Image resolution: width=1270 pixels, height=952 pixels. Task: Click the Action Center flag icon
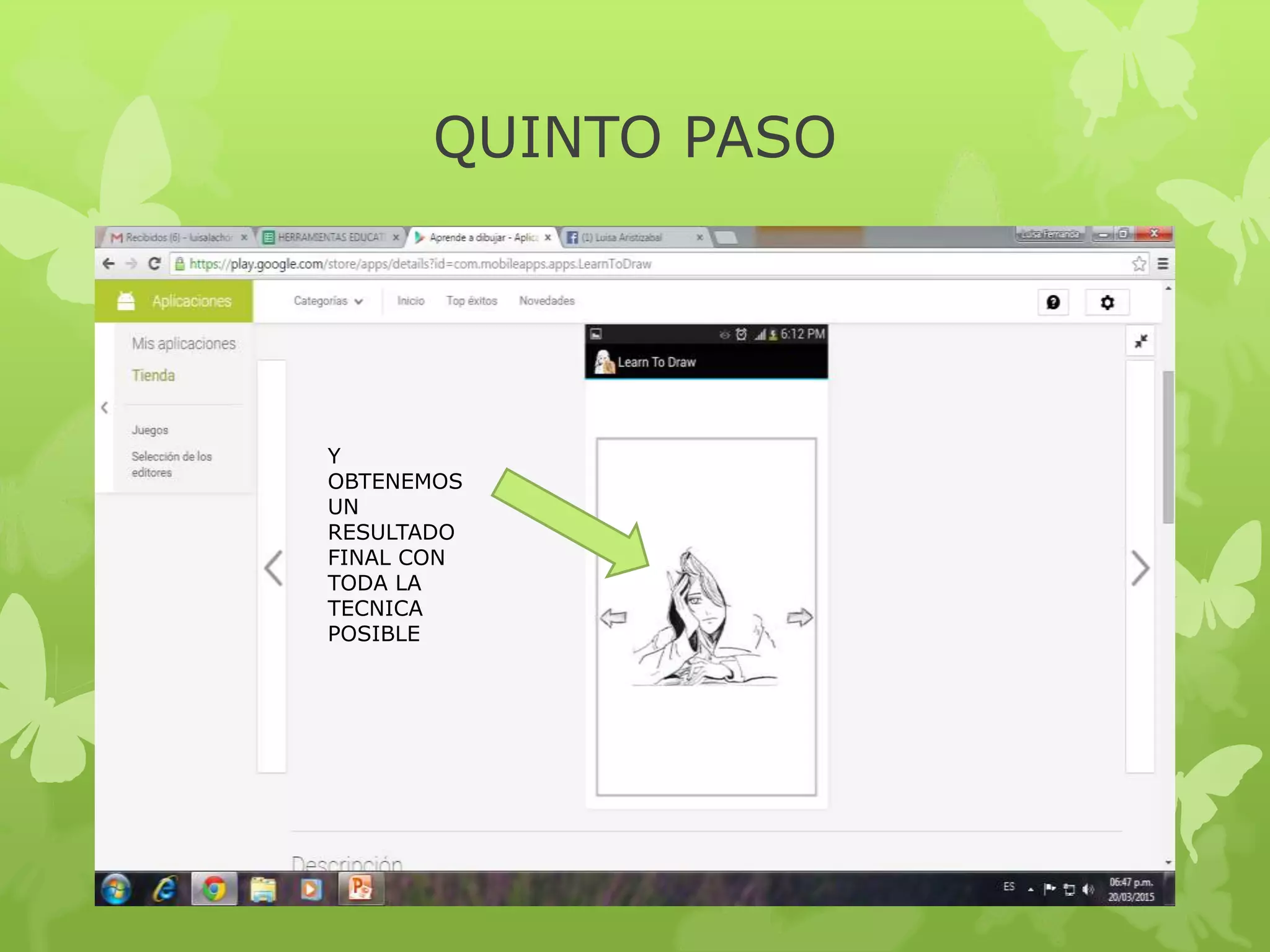click(1049, 889)
